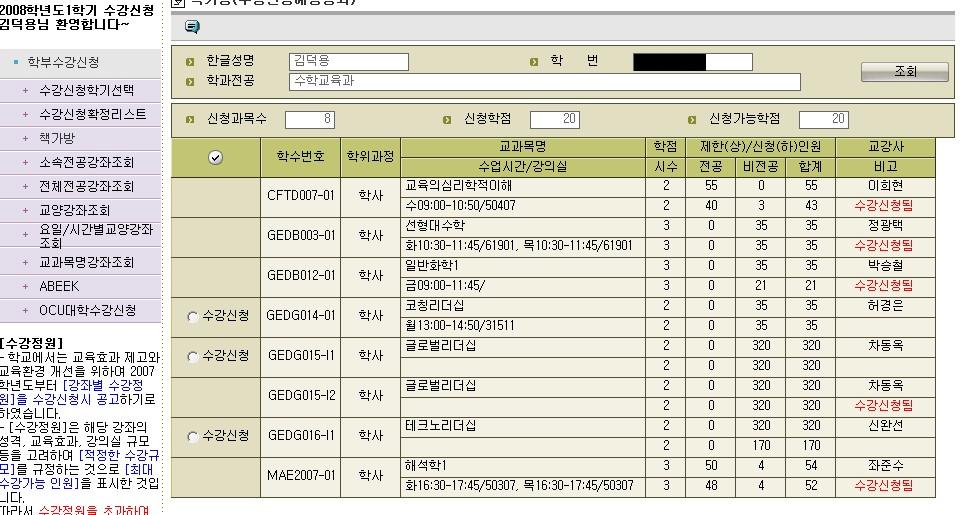This screenshot has height=515, width=967.
Task: Expand the plus icon beside 교양강좌조회
Action: tap(25, 210)
